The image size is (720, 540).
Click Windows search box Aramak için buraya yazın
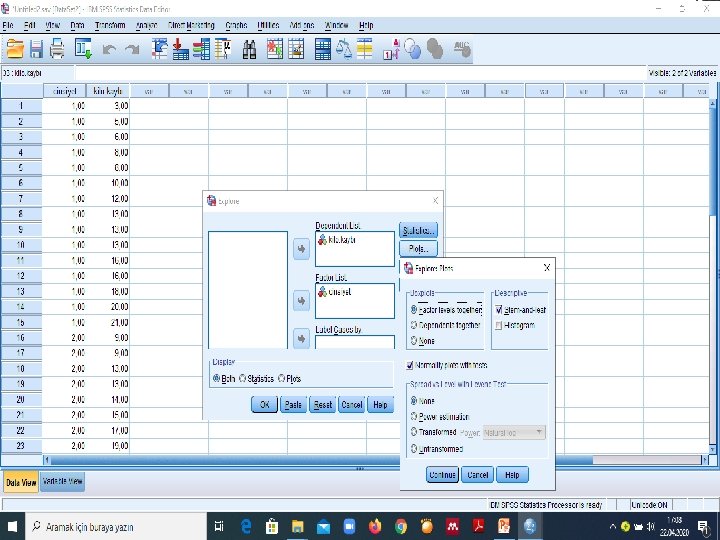pyautogui.click(x=116, y=526)
